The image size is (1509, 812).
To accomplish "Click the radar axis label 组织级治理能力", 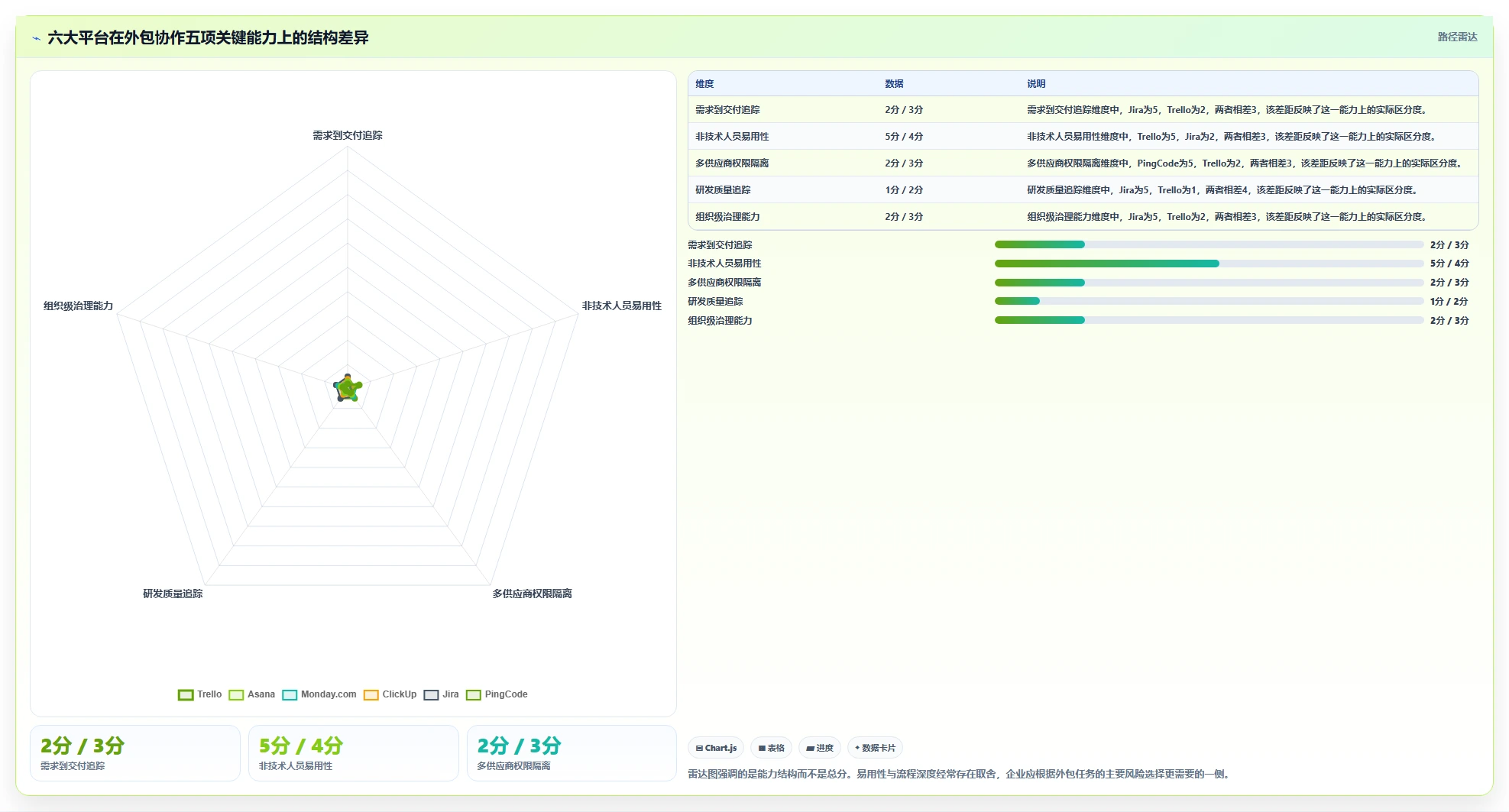I will pyautogui.click(x=78, y=306).
